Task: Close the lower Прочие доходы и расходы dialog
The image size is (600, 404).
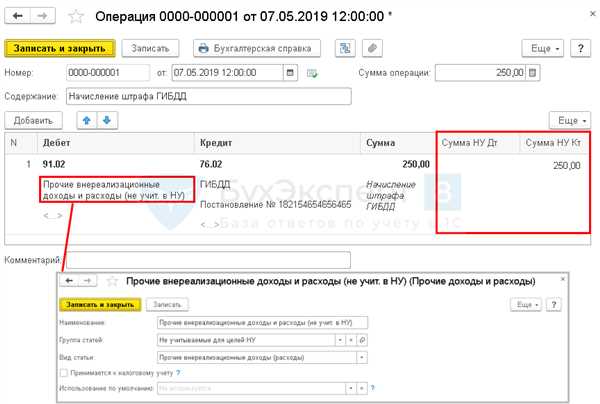Action: 562,279
